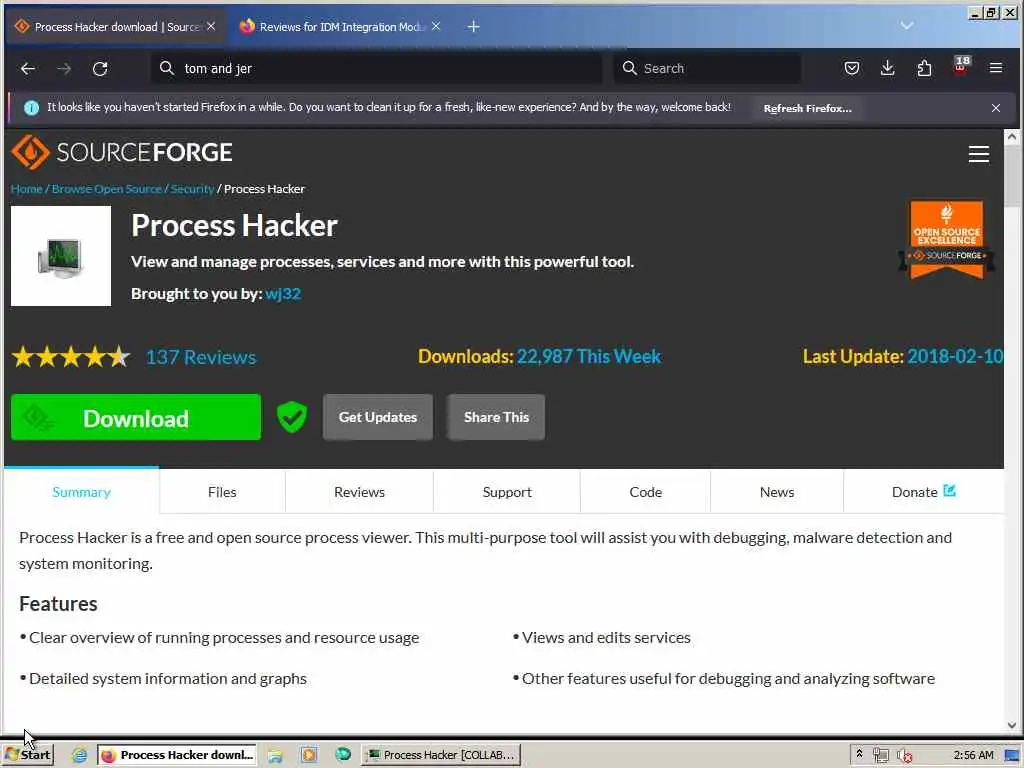Open the Firefox application menu
Screen dimensions: 1024x768
pos(996,68)
